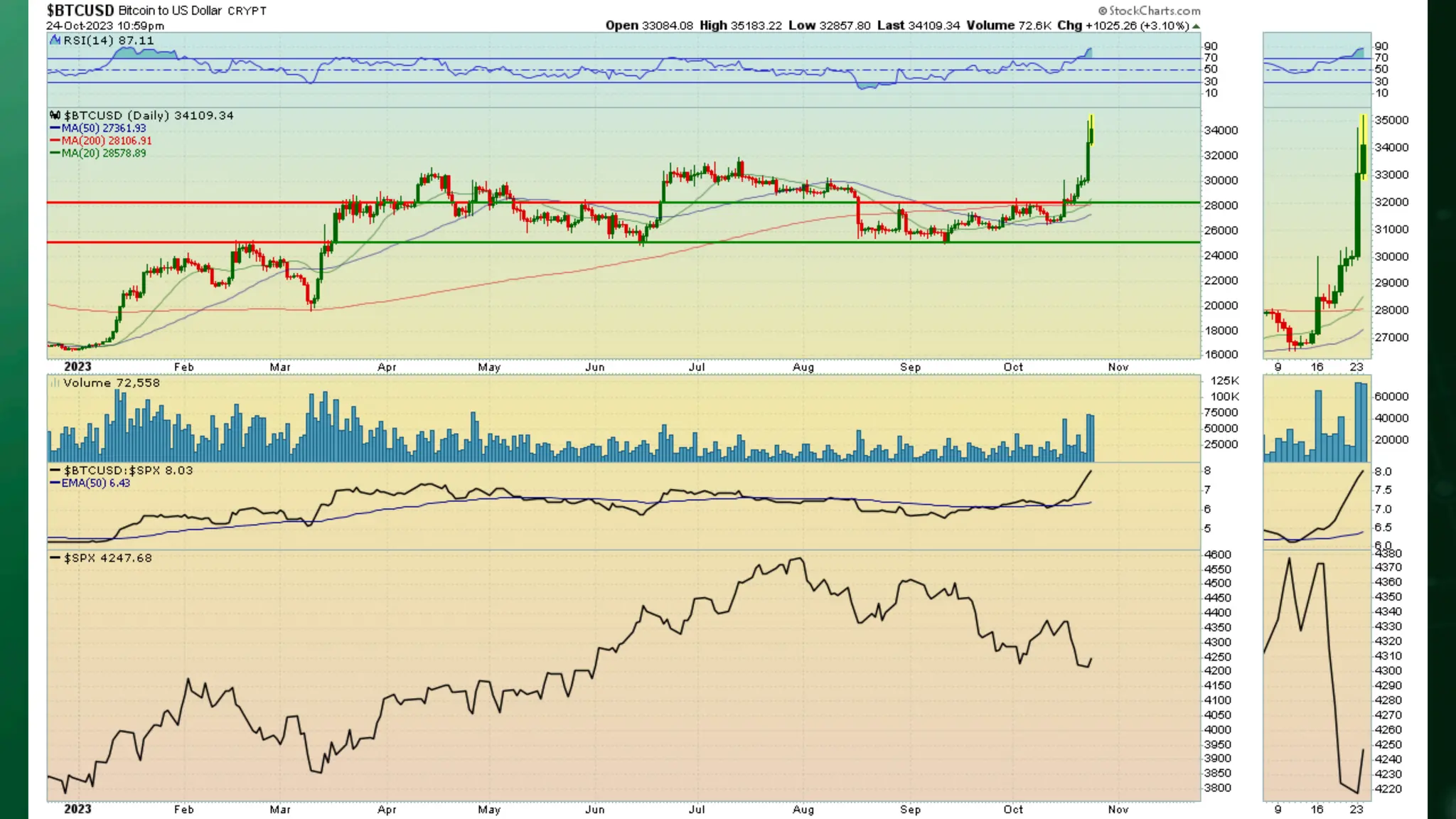Select the MA(200) 28106.91 legend entry
The height and width of the screenshot is (819, 1456).
[106, 141]
